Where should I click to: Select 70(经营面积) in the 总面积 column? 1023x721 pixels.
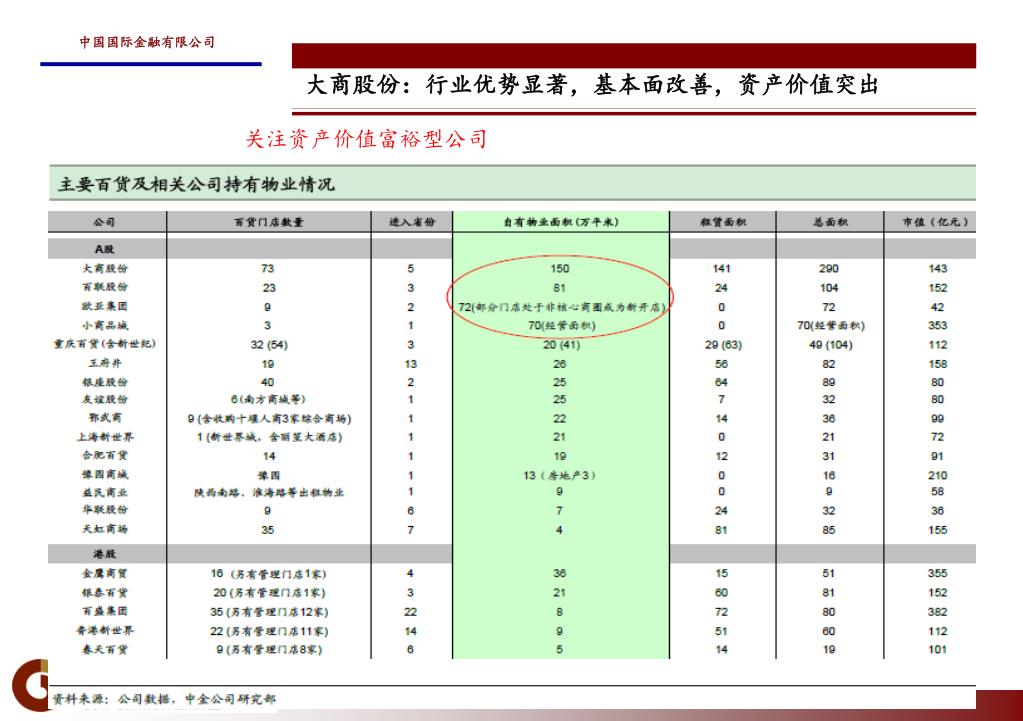[831, 325]
